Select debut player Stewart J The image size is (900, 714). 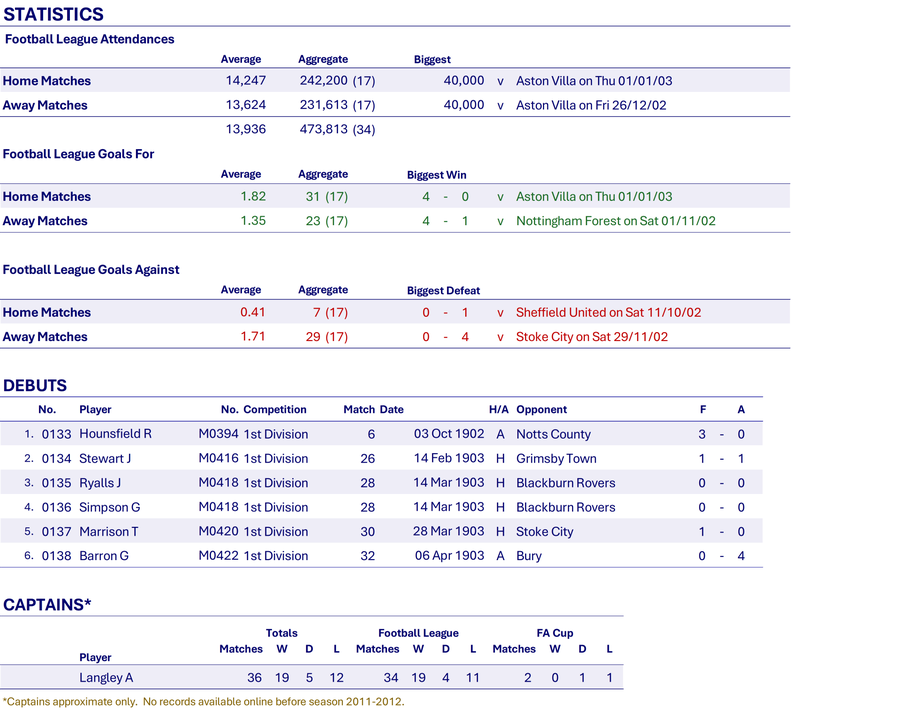coord(105,459)
